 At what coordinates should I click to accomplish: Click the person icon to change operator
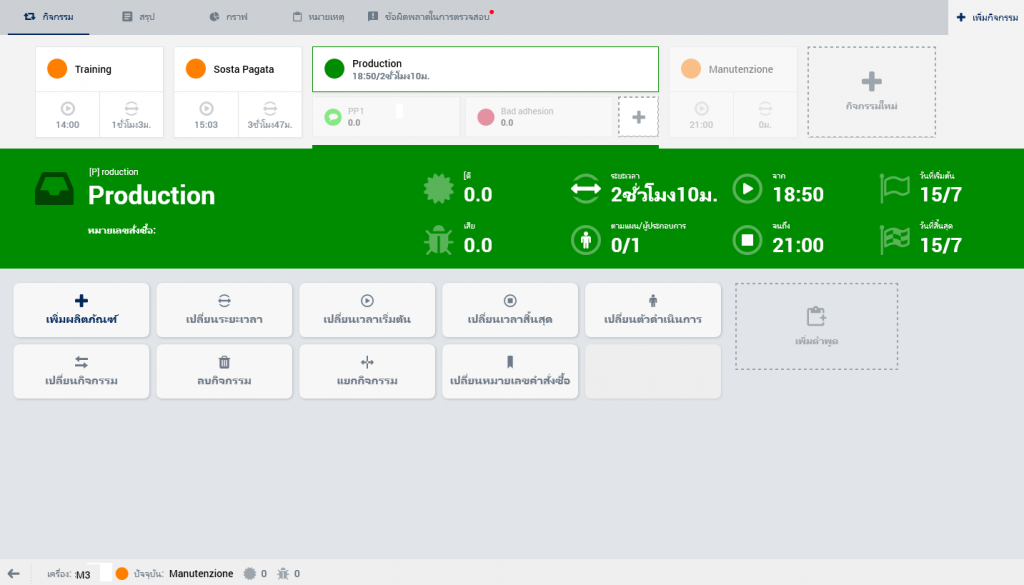point(653,300)
